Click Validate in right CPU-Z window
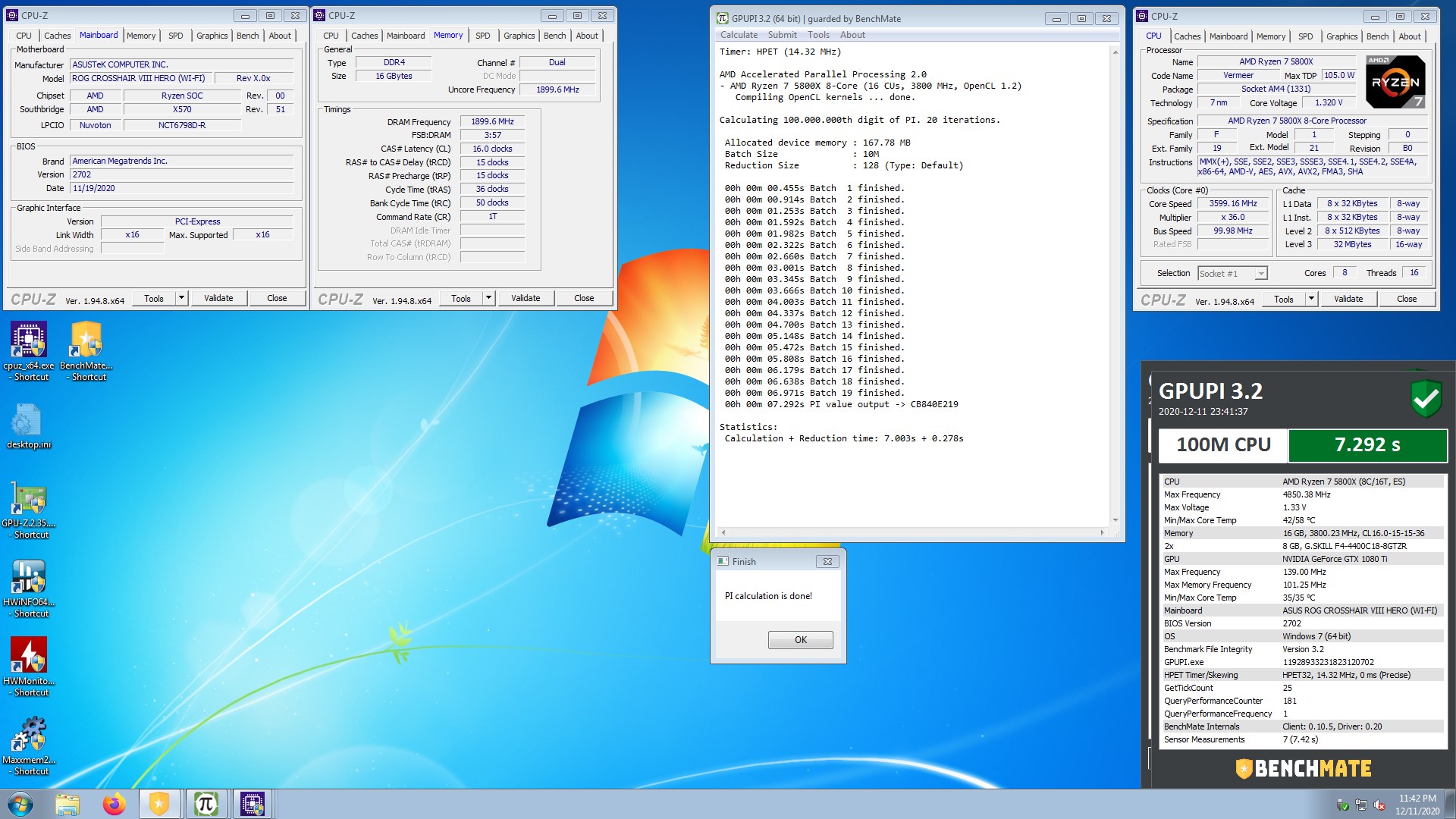The width and height of the screenshot is (1456, 819). click(x=1348, y=299)
